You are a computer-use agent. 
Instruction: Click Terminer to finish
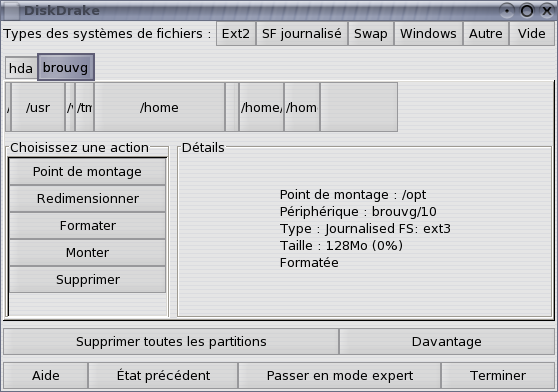point(498,375)
